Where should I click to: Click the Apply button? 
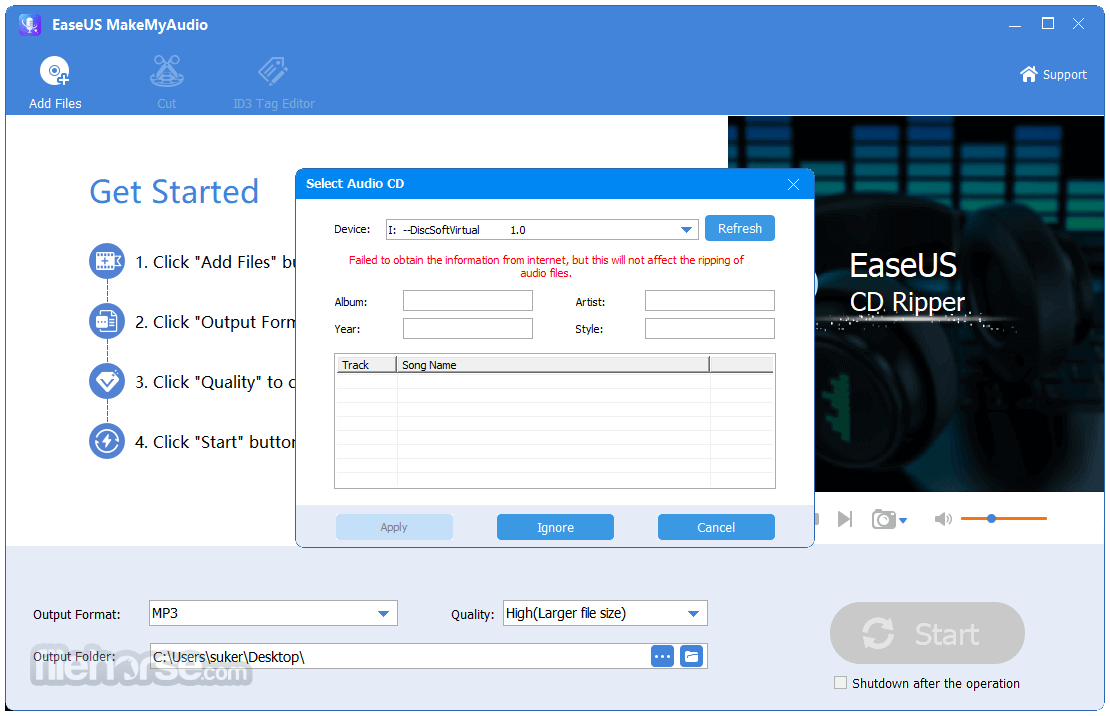(394, 527)
